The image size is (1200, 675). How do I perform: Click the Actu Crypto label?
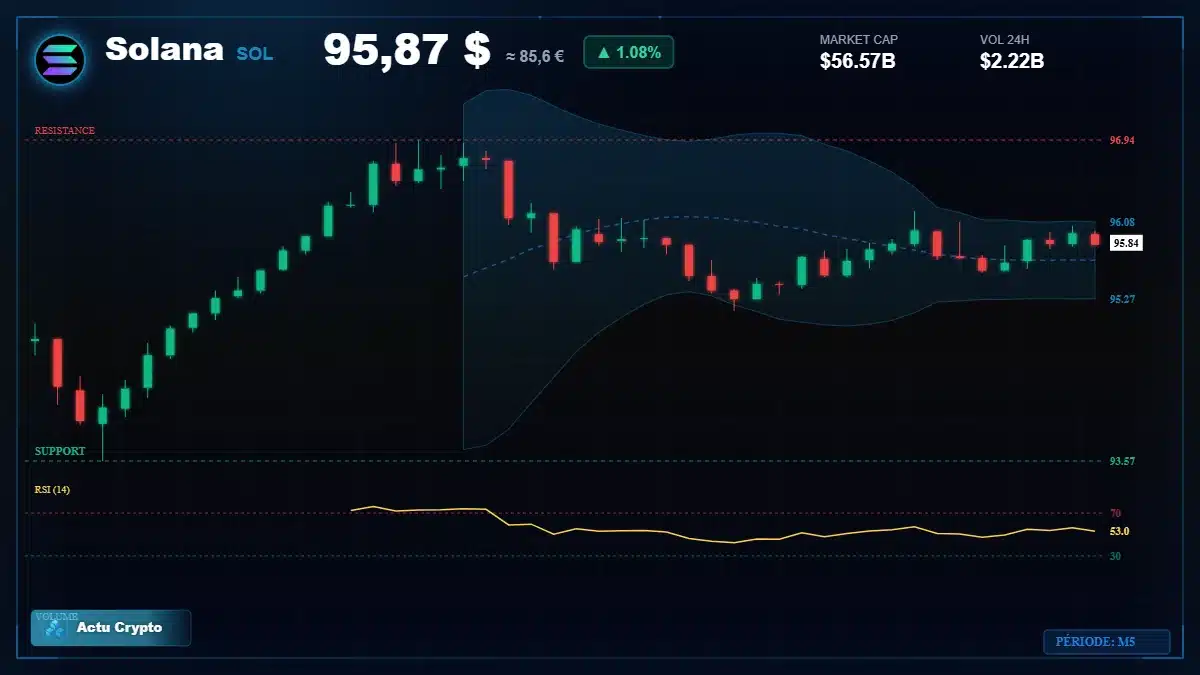click(119, 628)
